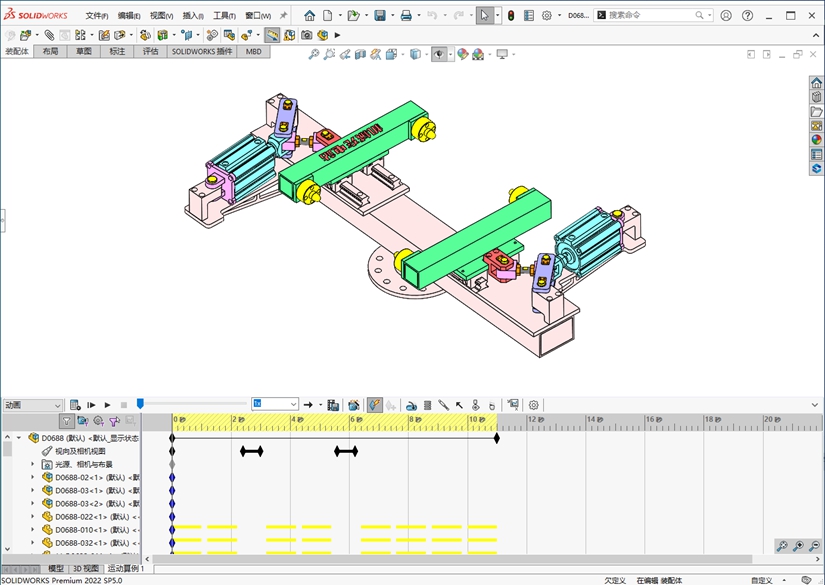Screen dimensions: 825x585
Task: Open the Help question mark icon
Action: click(747, 15)
